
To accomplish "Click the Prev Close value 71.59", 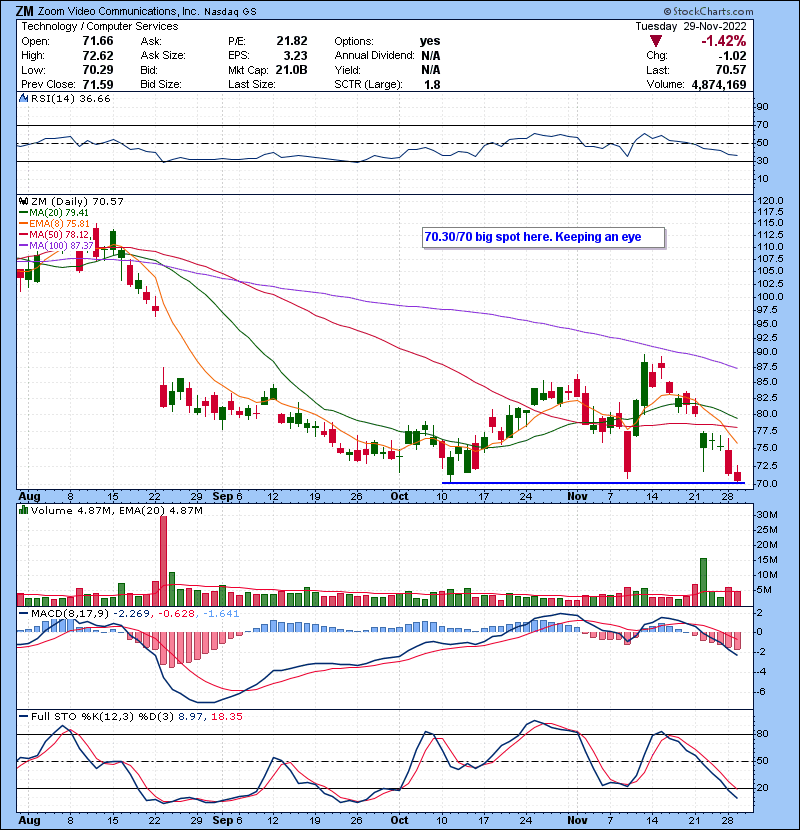I will (98, 85).
